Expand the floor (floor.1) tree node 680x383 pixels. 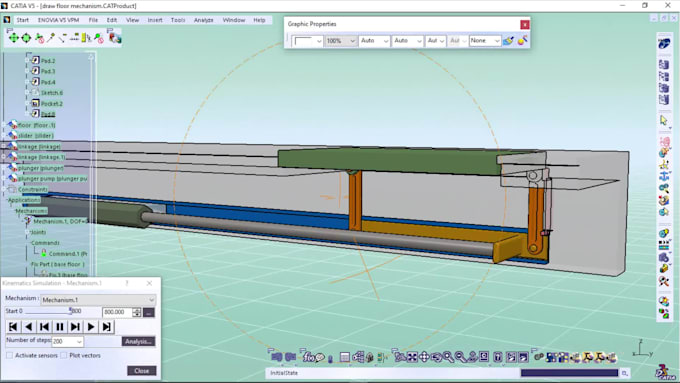(x=4, y=125)
